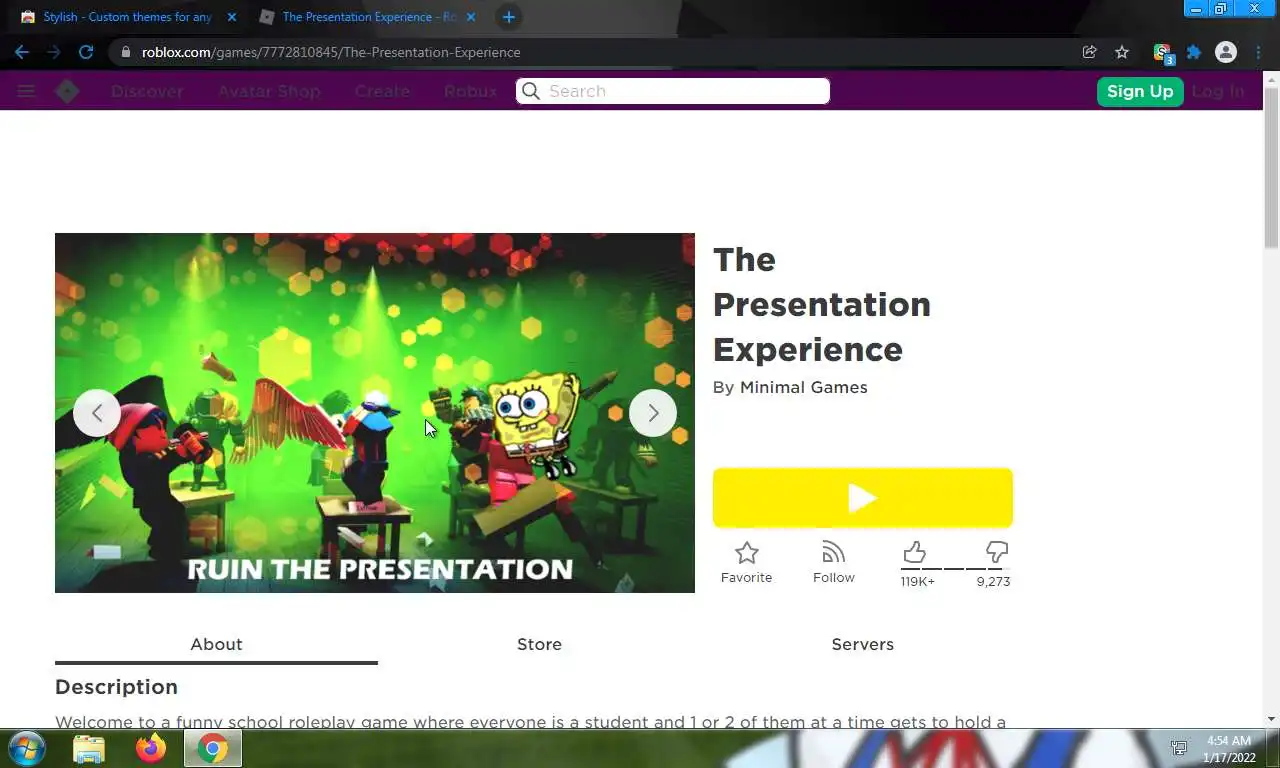Click the Sign Up button

click(x=1140, y=91)
